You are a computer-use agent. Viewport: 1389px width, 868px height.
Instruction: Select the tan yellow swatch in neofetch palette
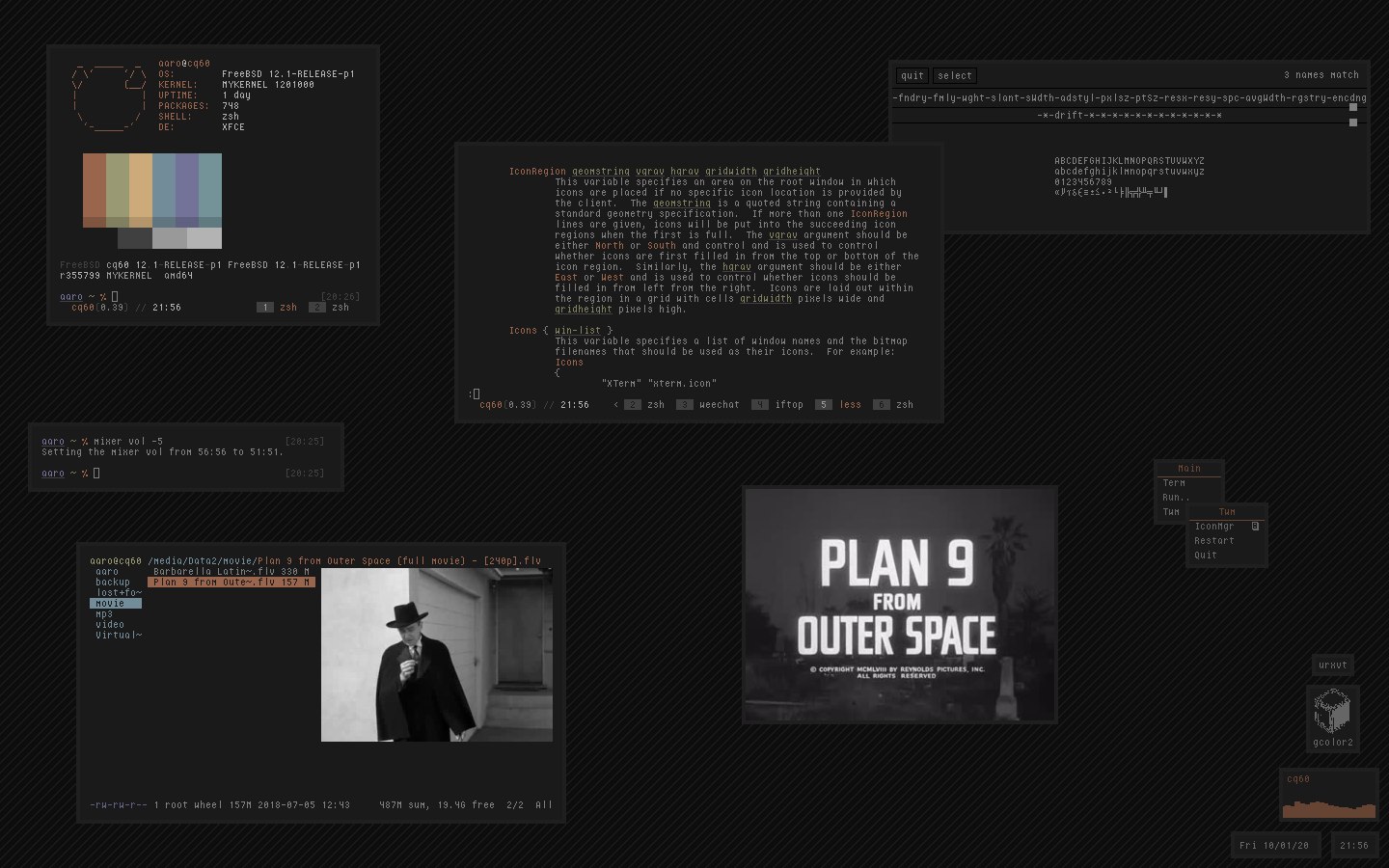tap(141, 190)
